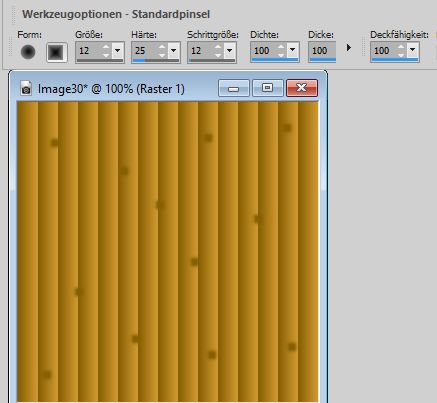Screen dimensions: 437x403
Task: Click the Härte value field showing 25
Action: pos(145,51)
